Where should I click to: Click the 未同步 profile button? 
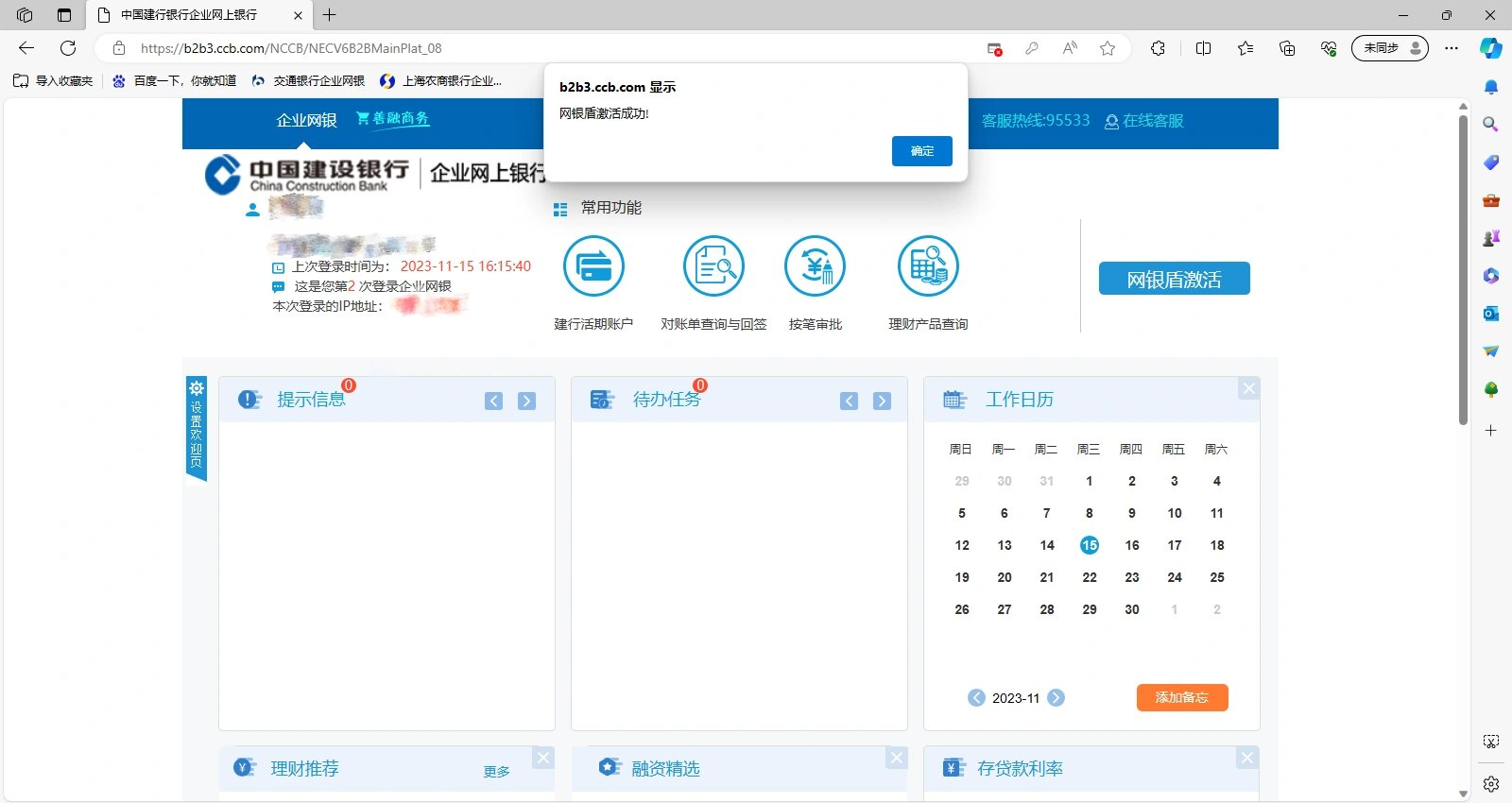click(x=1390, y=48)
